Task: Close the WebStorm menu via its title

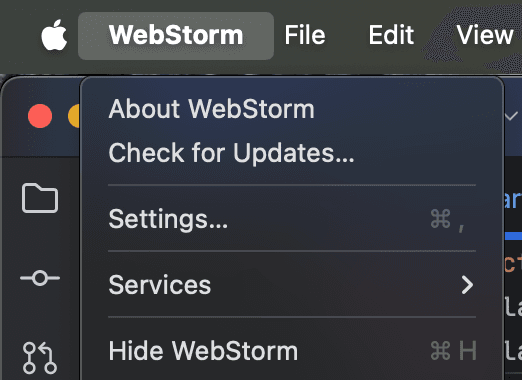Action: (x=176, y=35)
